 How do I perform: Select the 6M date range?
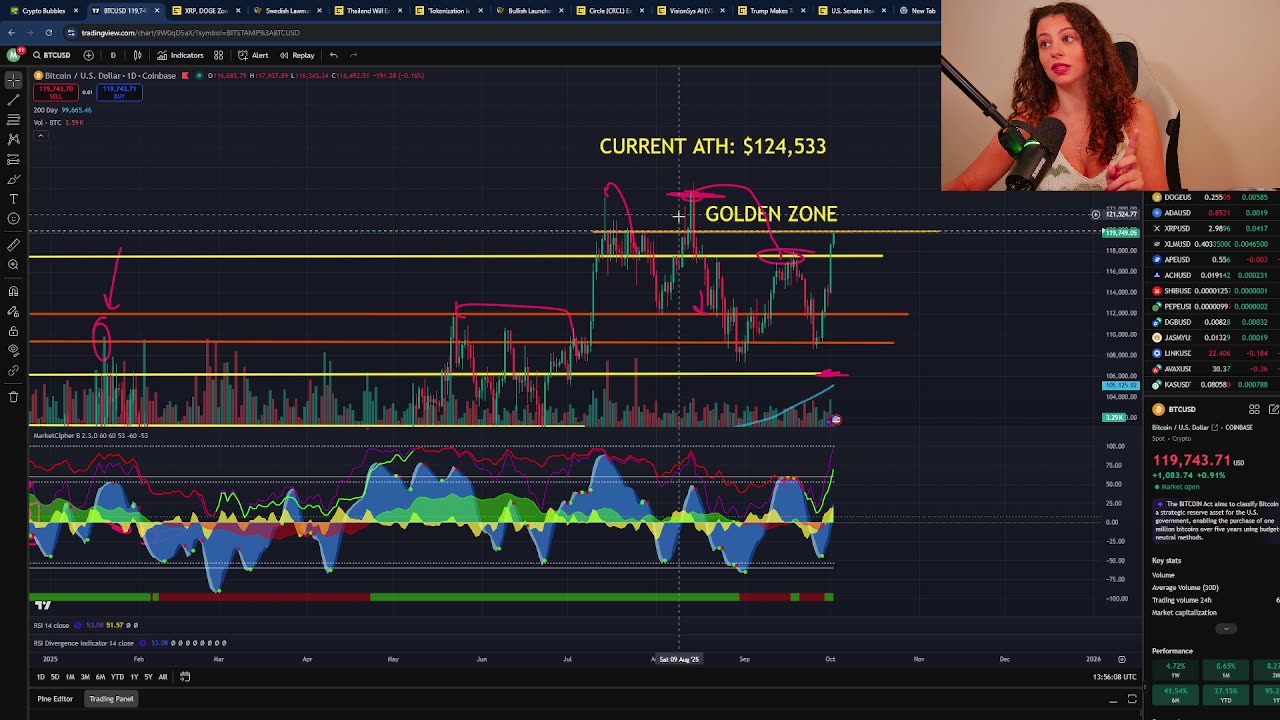(x=100, y=677)
